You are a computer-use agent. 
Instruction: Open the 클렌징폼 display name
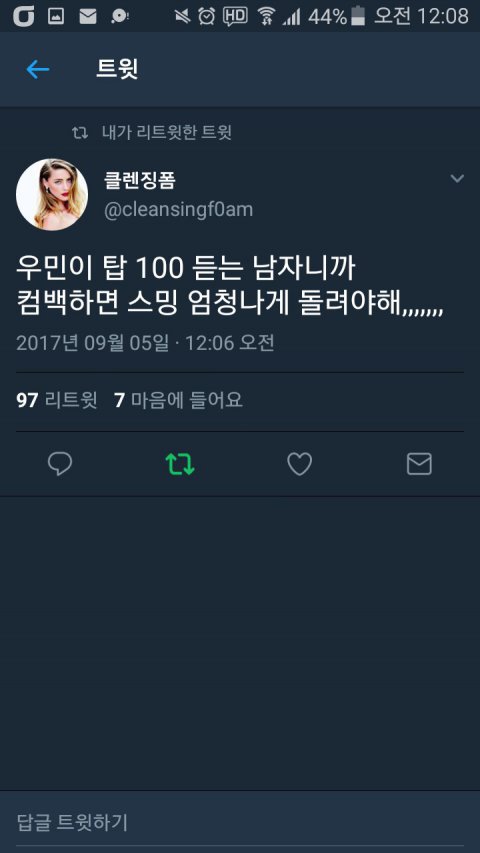click(x=140, y=180)
